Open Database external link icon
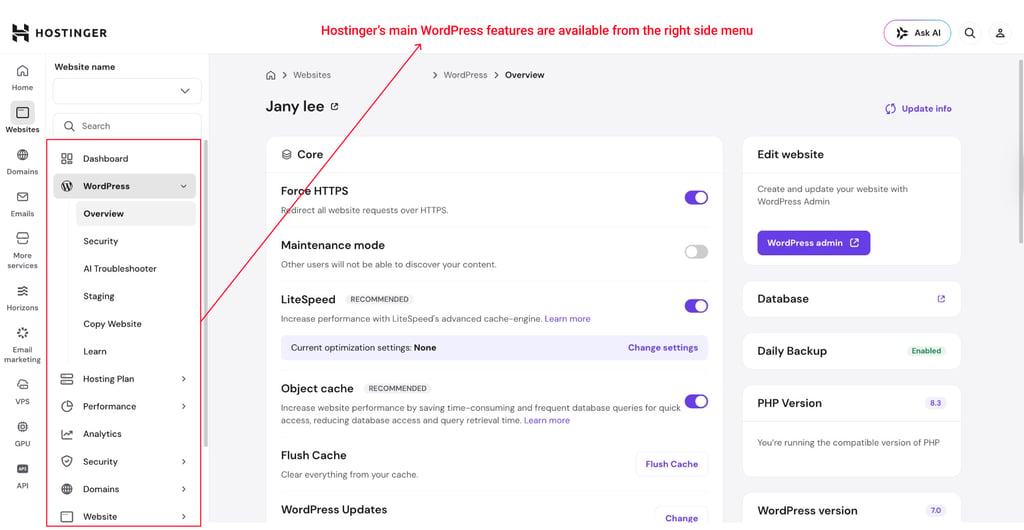This screenshot has height=530, width=1024. coord(941,299)
